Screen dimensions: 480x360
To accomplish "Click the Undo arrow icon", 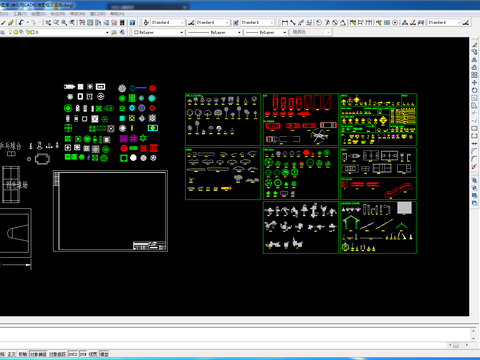I will (21, 22).
